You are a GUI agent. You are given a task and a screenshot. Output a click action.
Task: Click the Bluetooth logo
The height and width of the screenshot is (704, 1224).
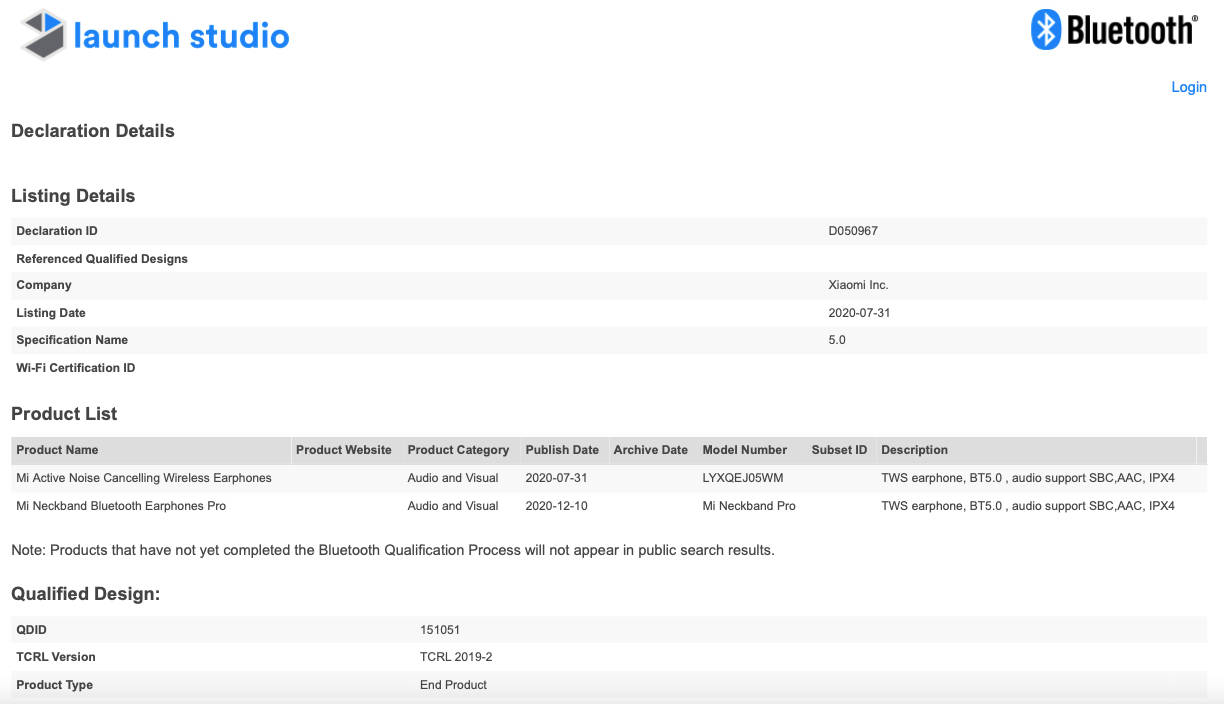1113,30
